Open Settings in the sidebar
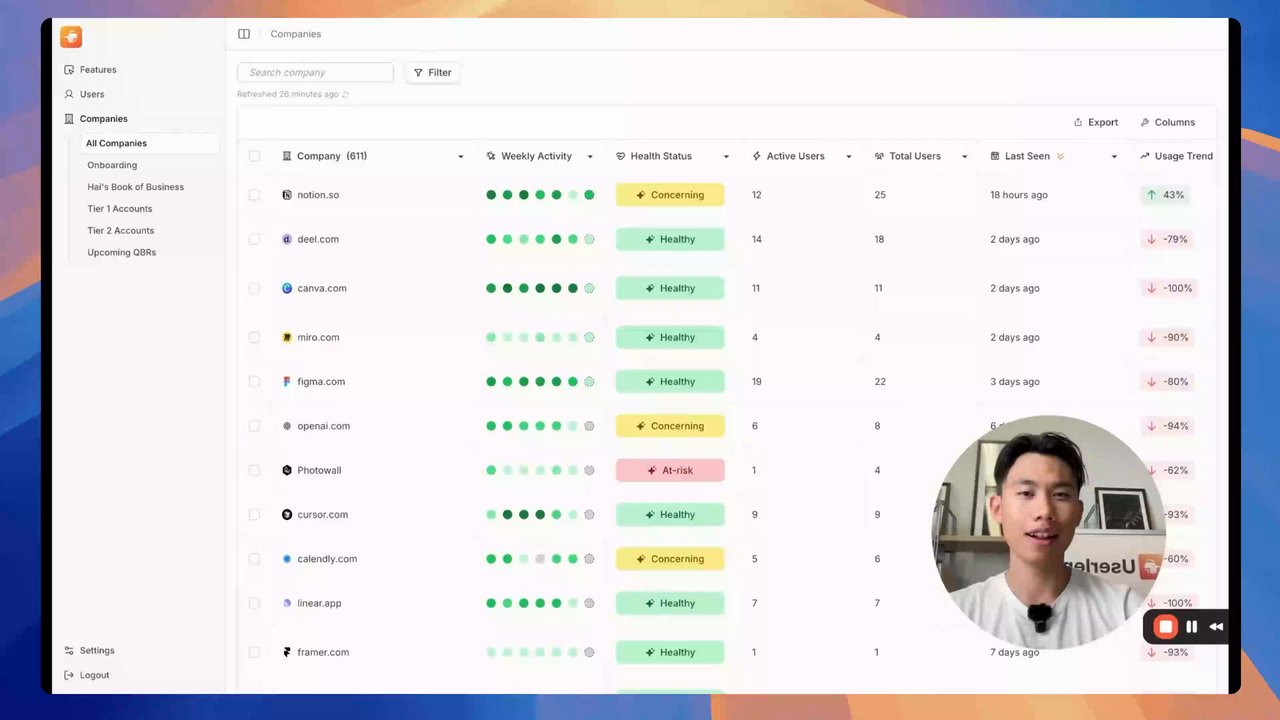The image size is (1280, 720). coord(90,651)
